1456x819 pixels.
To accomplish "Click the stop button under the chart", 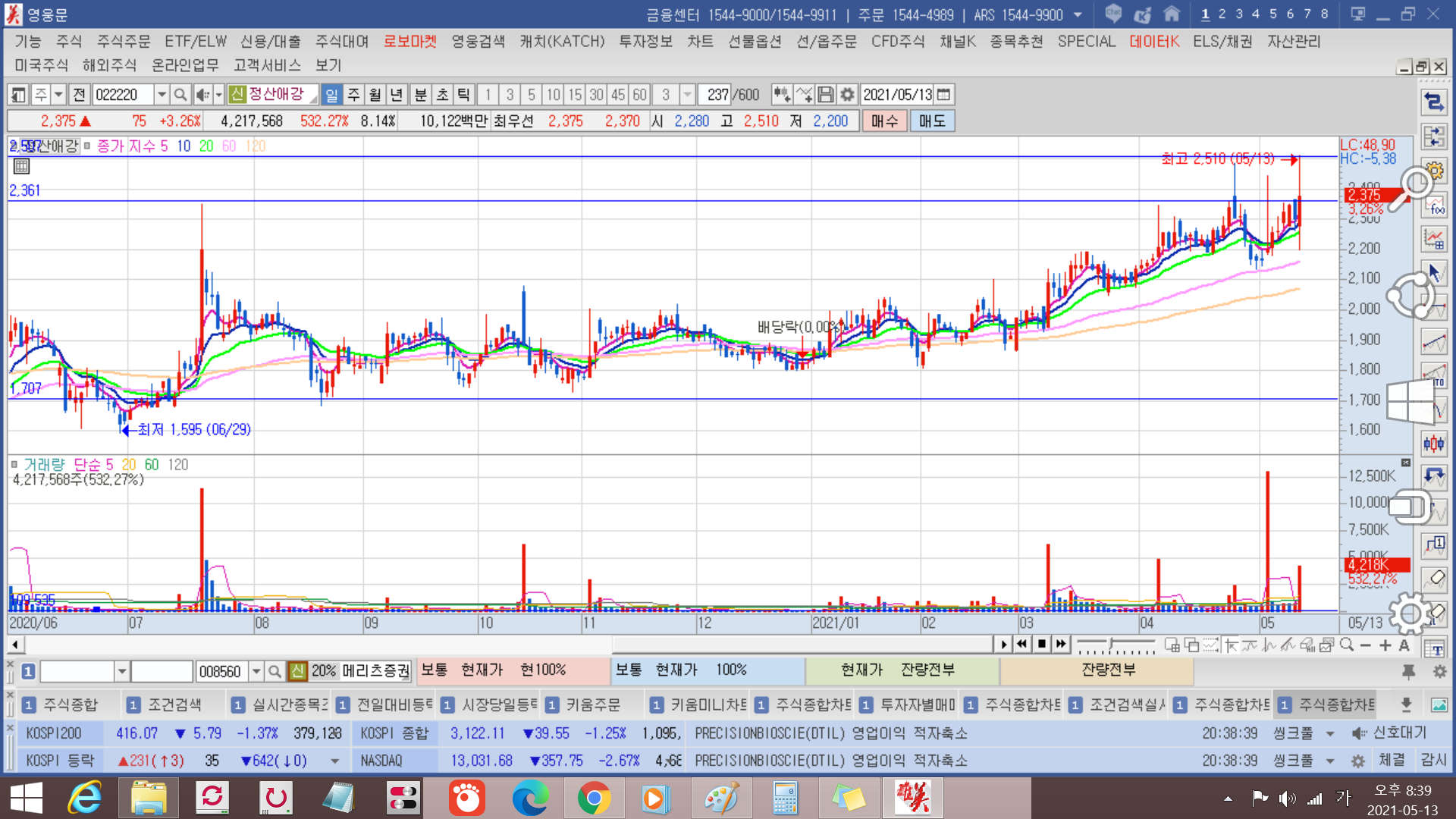I will click(x=1042, y=645).
